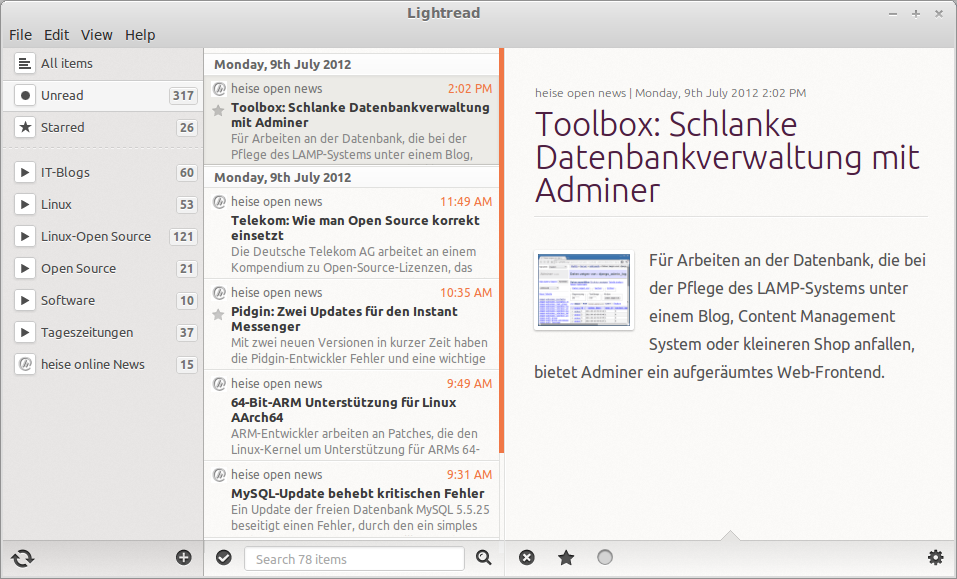Open settings gear icon

[x=935, y=558]
